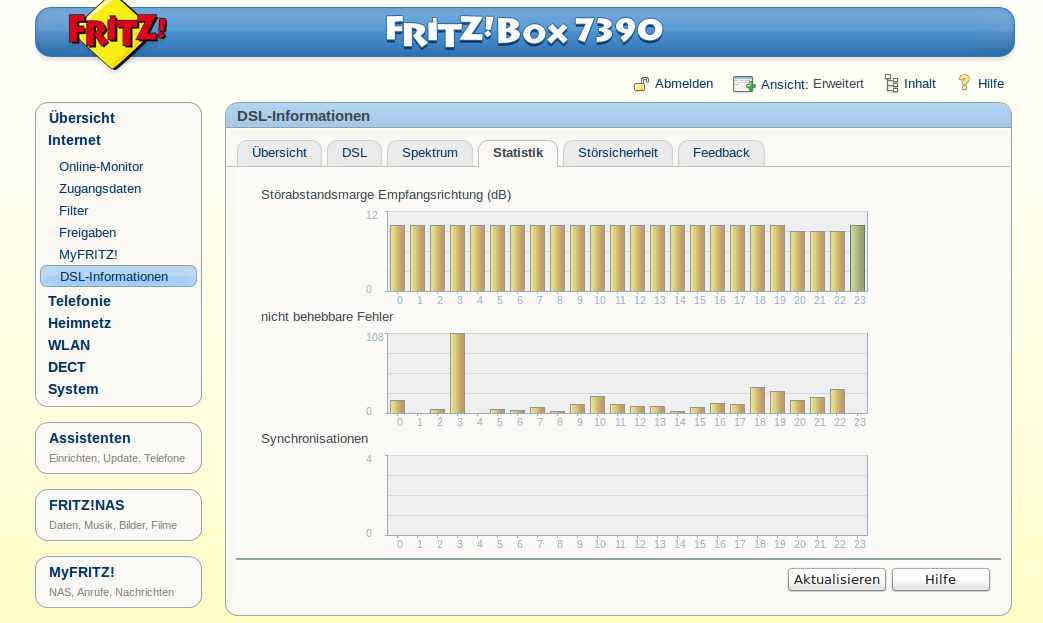Toggle the Erweitert view link
The height and width of the screenshot is (623, 1043).
(x=838, y=84)
